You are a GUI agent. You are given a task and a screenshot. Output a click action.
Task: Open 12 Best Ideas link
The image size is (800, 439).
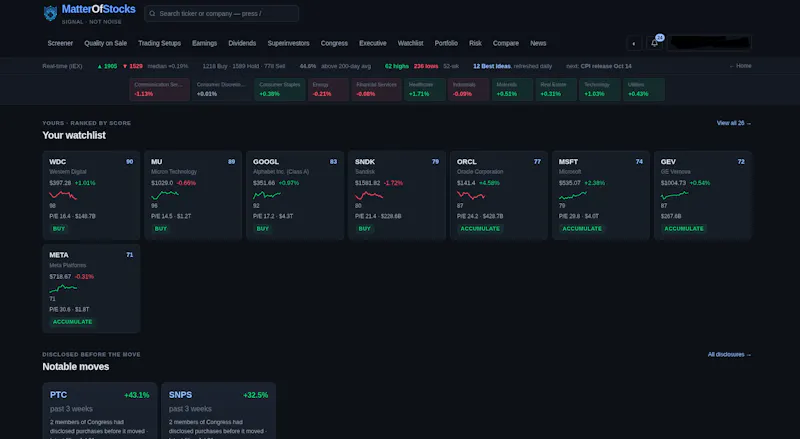491,66
